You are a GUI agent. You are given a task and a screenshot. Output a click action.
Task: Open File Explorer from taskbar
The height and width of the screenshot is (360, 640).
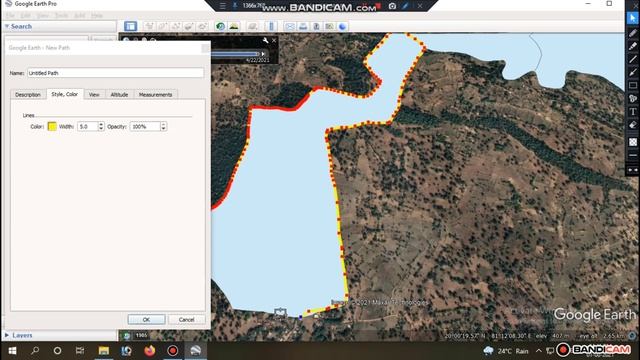(104, 351)
